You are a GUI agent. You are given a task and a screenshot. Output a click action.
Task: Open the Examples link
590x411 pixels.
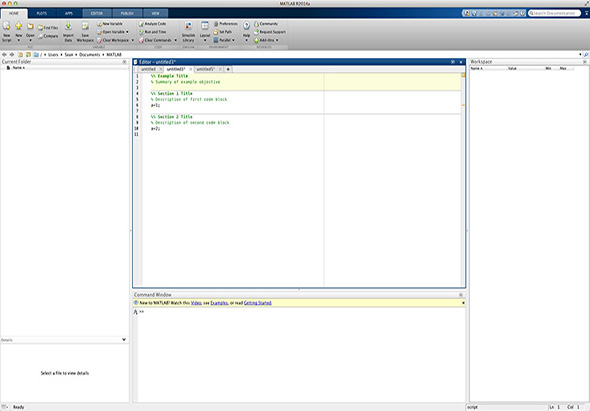pos(219,303)
